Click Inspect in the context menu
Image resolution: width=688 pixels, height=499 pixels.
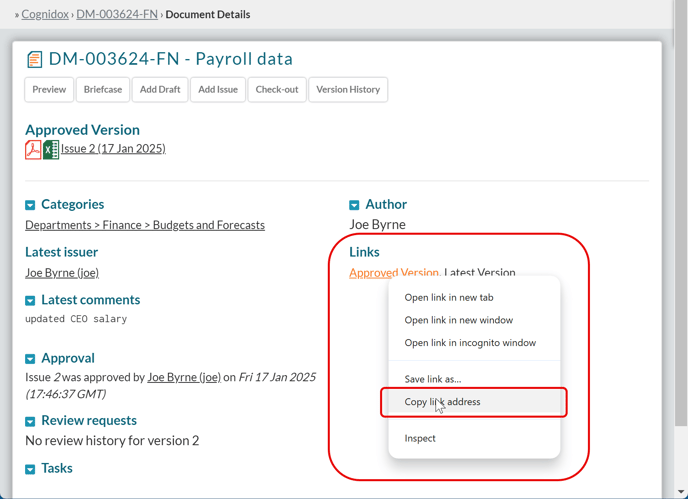[420, 438]
